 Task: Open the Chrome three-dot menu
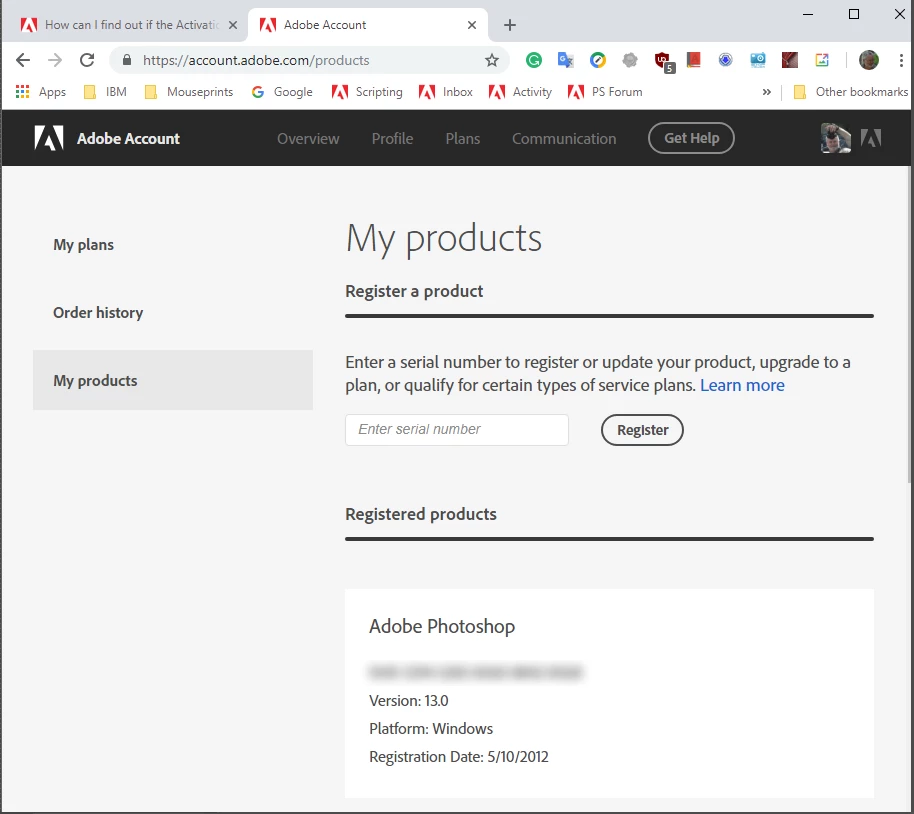coord(901,60)
